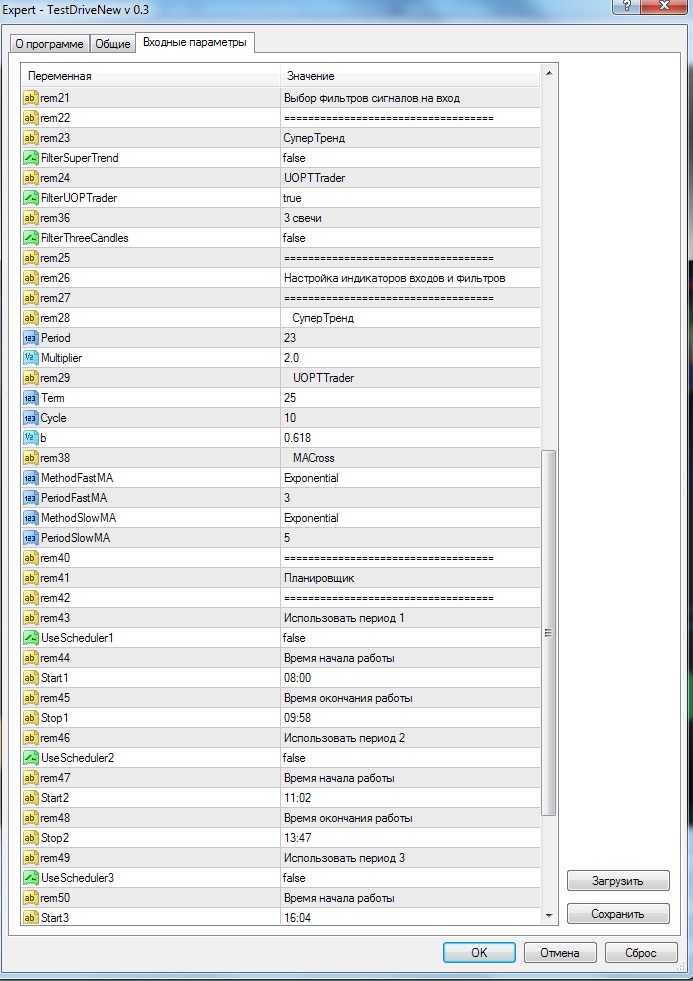
Task: Click the vertical scrollbar thumb
Action: tap(549, 633)
